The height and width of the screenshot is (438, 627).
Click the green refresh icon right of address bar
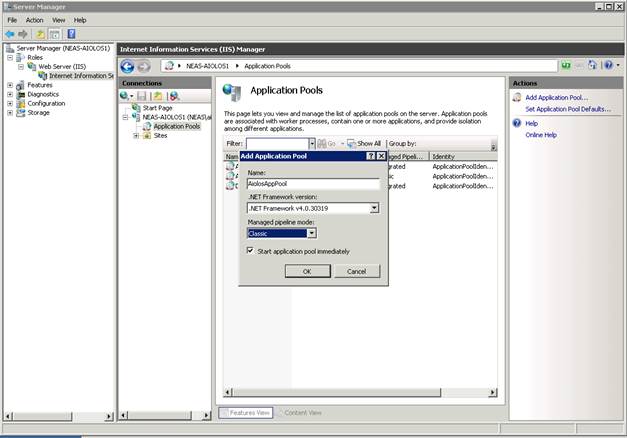(x=565, y=65)
